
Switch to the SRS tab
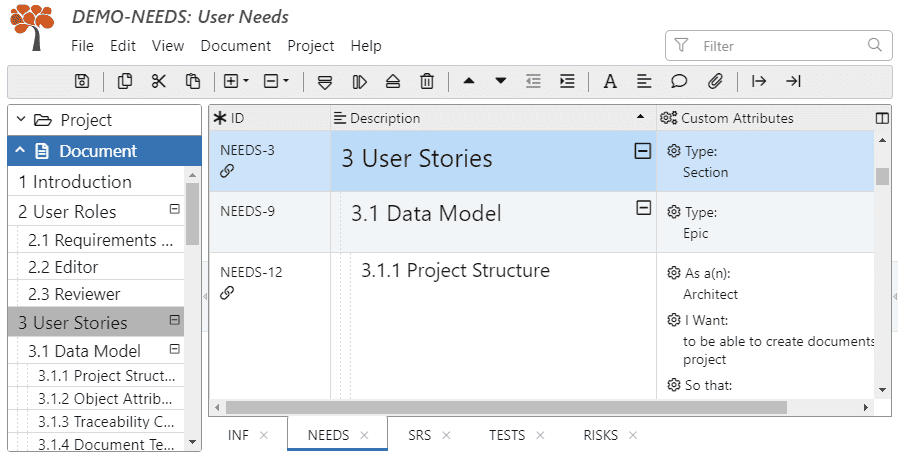[x=419, y=435]
